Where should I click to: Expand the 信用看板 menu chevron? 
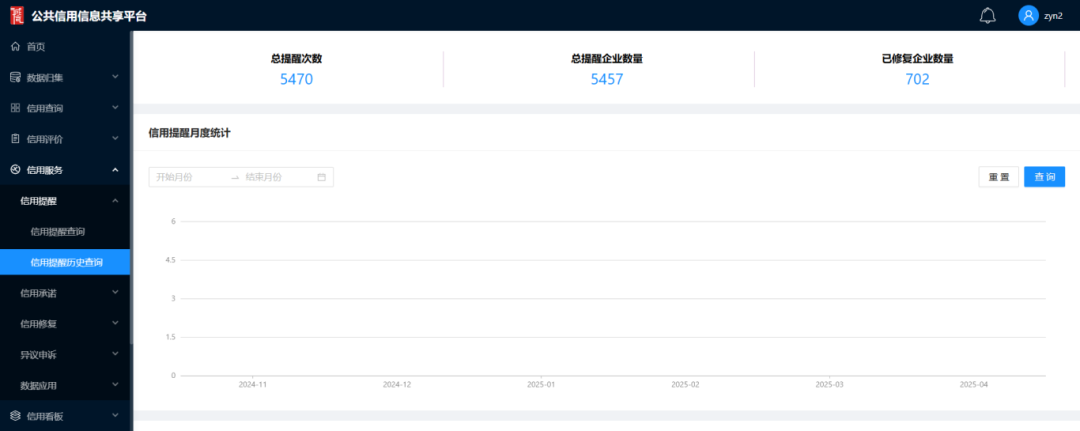(x=115, y=415)
